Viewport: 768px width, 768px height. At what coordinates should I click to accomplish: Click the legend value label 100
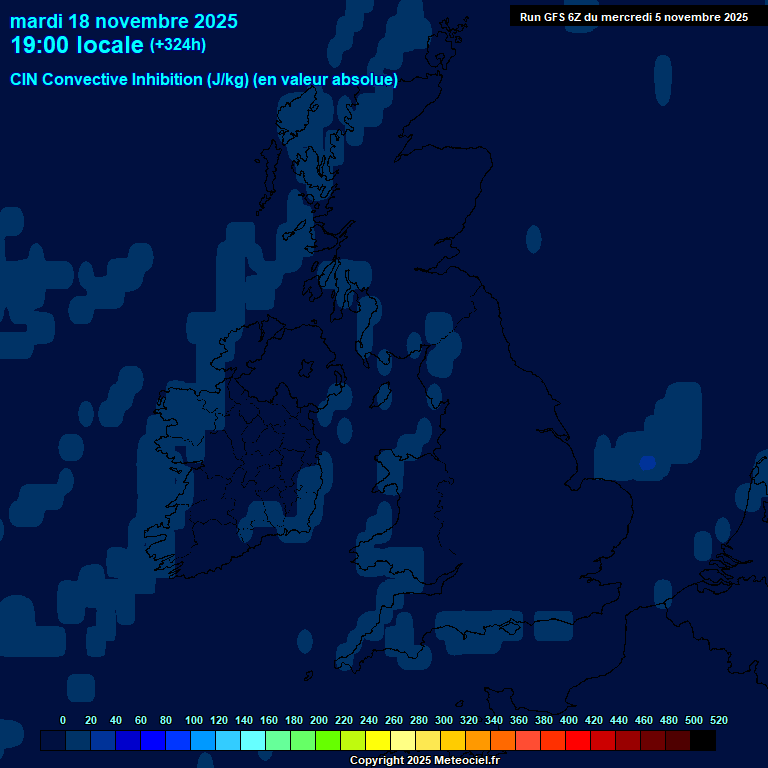tap(194, 720)
